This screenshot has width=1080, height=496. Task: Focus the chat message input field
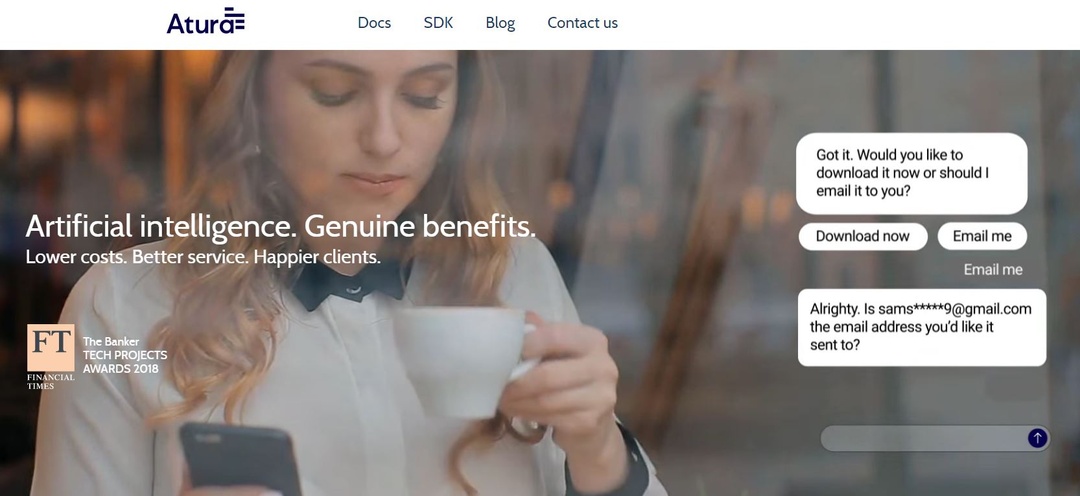tap(924, 438)
